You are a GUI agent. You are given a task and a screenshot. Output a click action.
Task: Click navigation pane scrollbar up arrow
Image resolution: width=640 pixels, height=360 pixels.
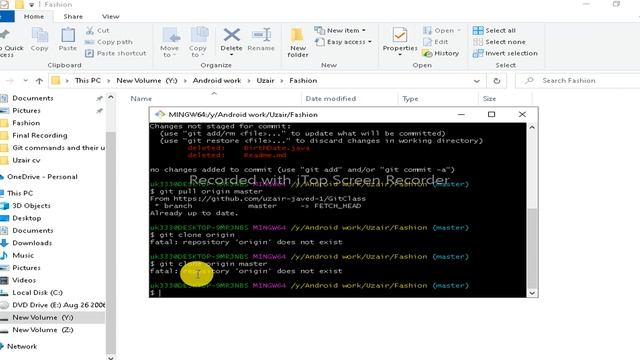coord(111,97)
